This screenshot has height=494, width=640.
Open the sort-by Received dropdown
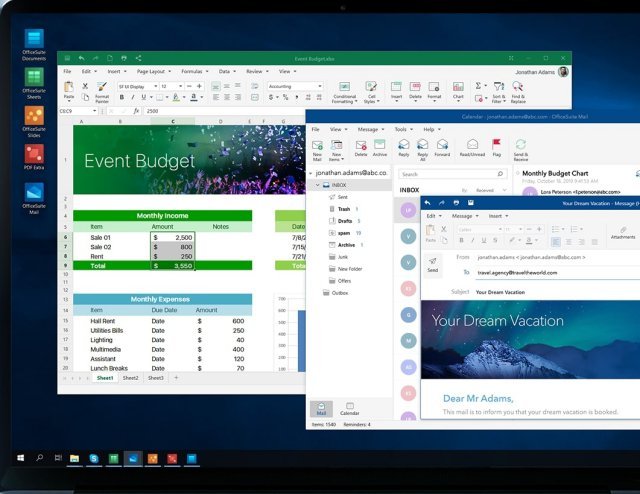pos(491,190)
